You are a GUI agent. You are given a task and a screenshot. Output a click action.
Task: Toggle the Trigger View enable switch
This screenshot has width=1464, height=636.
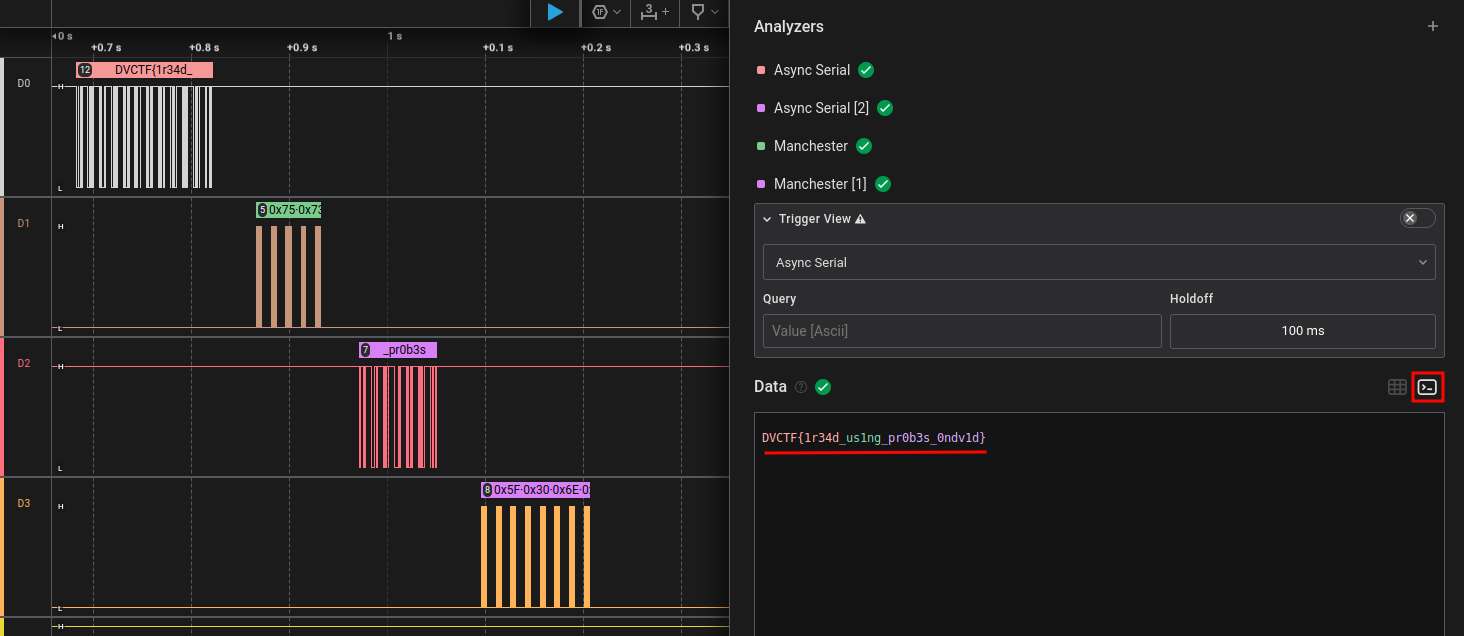[x=1418, y=218]
